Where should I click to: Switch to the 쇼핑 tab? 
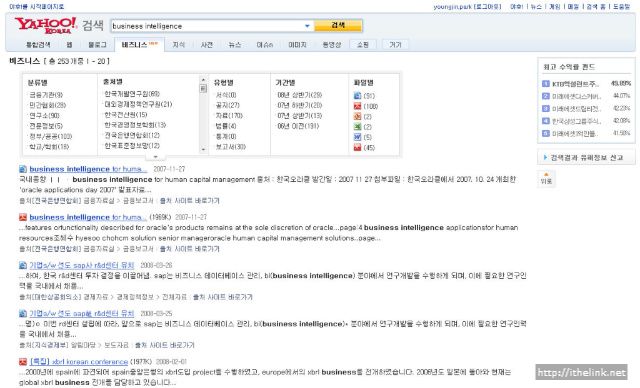point(363,45)
